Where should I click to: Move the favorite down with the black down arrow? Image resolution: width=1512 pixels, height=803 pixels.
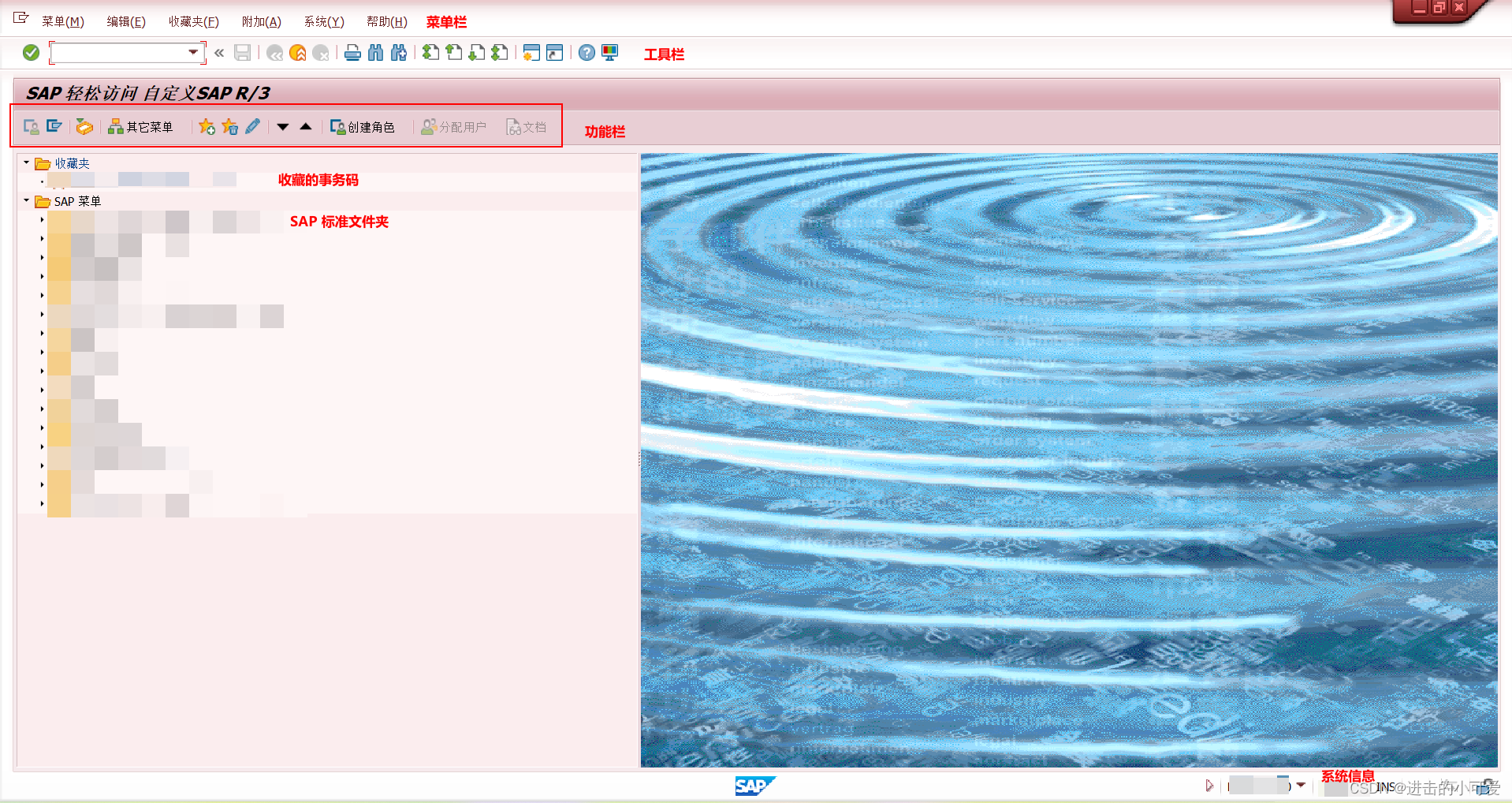pos(283,126)
